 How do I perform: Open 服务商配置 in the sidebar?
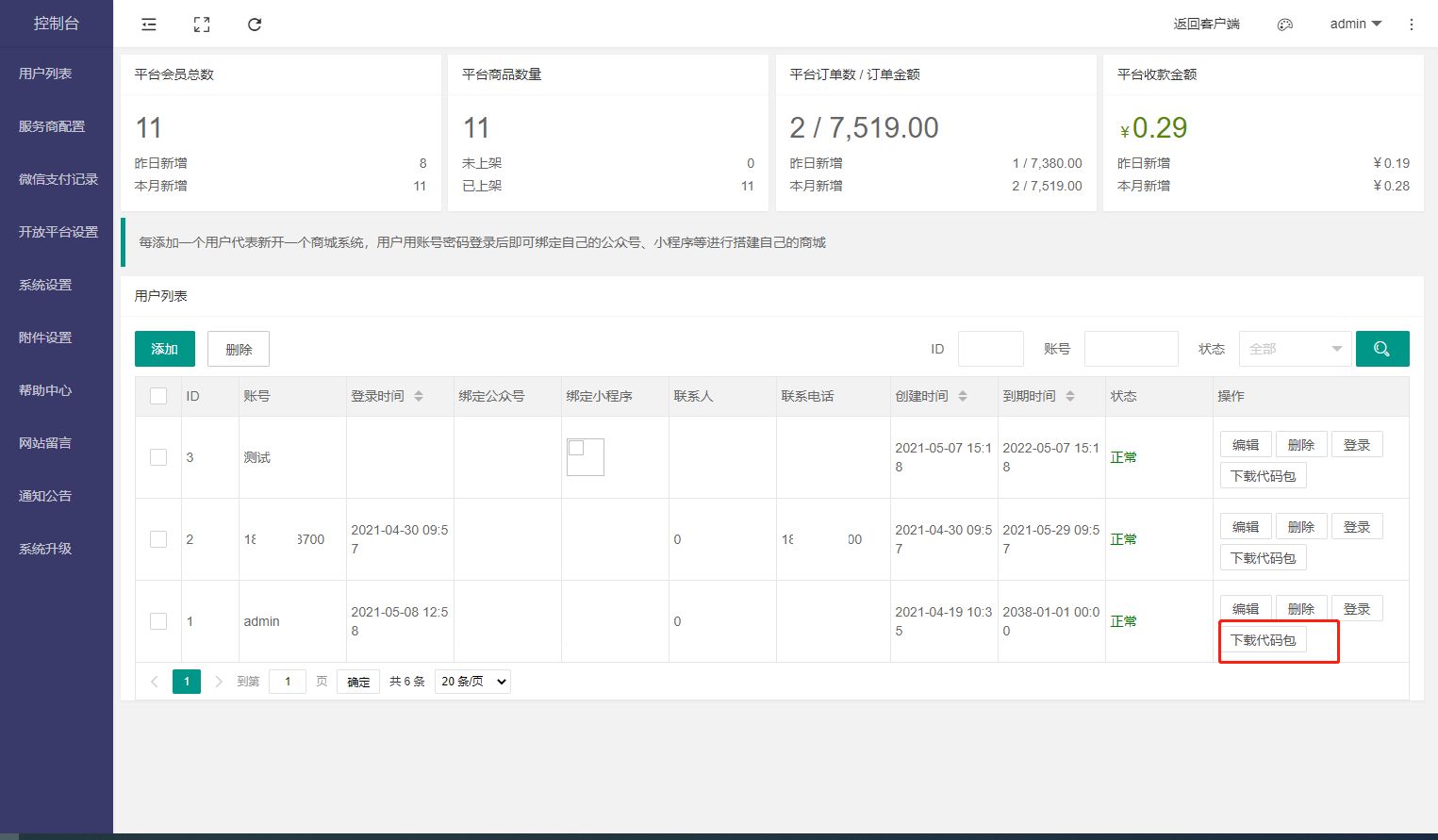tap(52, 126)
